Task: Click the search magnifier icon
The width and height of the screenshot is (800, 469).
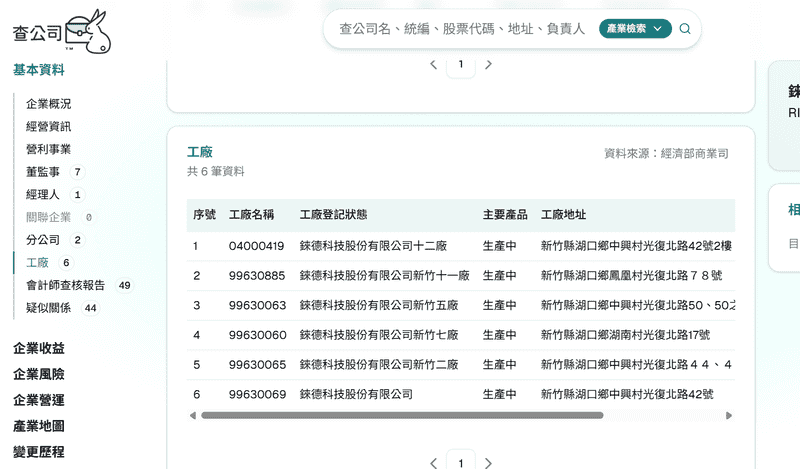Action: pyautogui.click(x=685, y=29)
